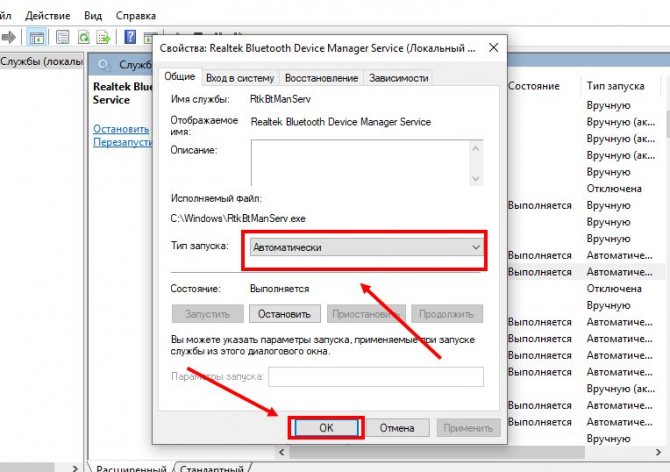Toggle the show/hide console tree icon
This screenshot has width=670, height=472.
[36, 38]
